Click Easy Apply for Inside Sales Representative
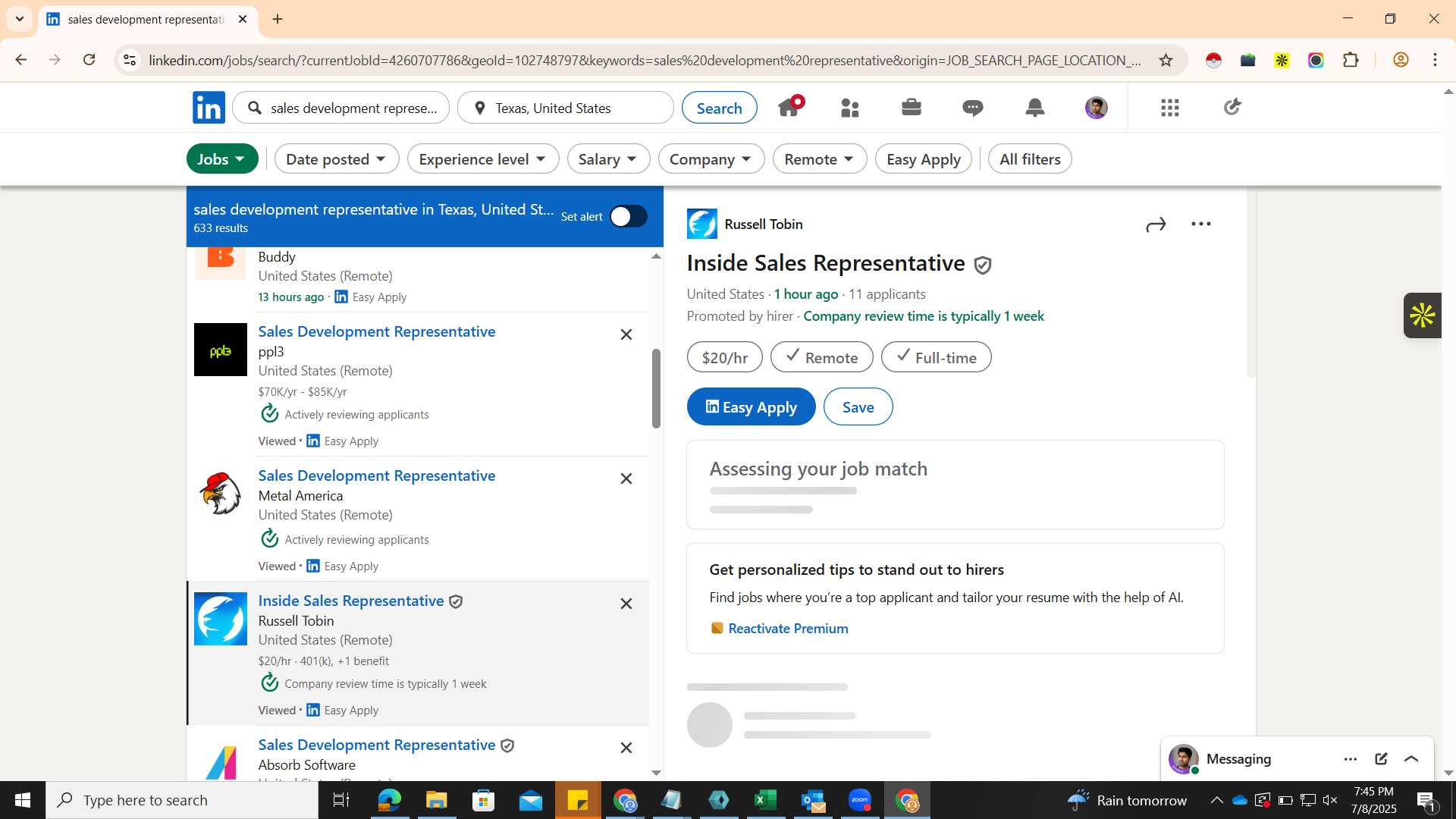 pyautogui.click(x=751, y=407)
